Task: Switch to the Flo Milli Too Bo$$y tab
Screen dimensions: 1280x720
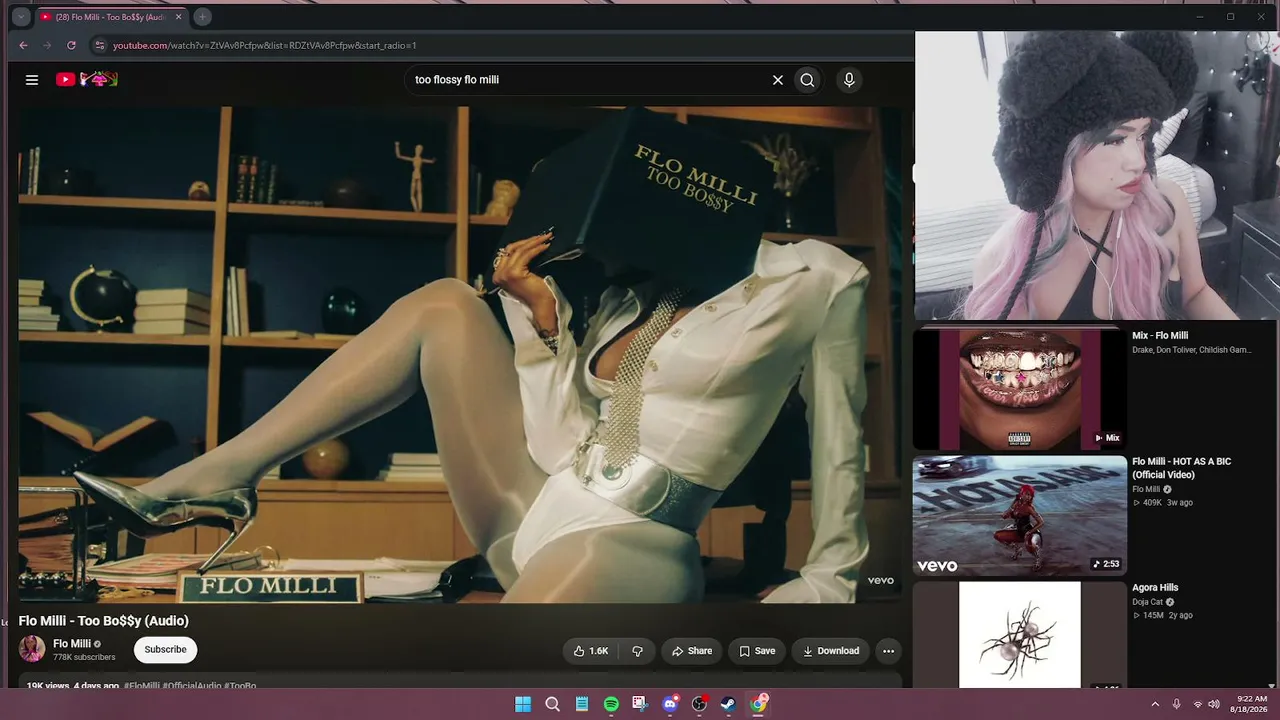Action: tap(110, 17)
